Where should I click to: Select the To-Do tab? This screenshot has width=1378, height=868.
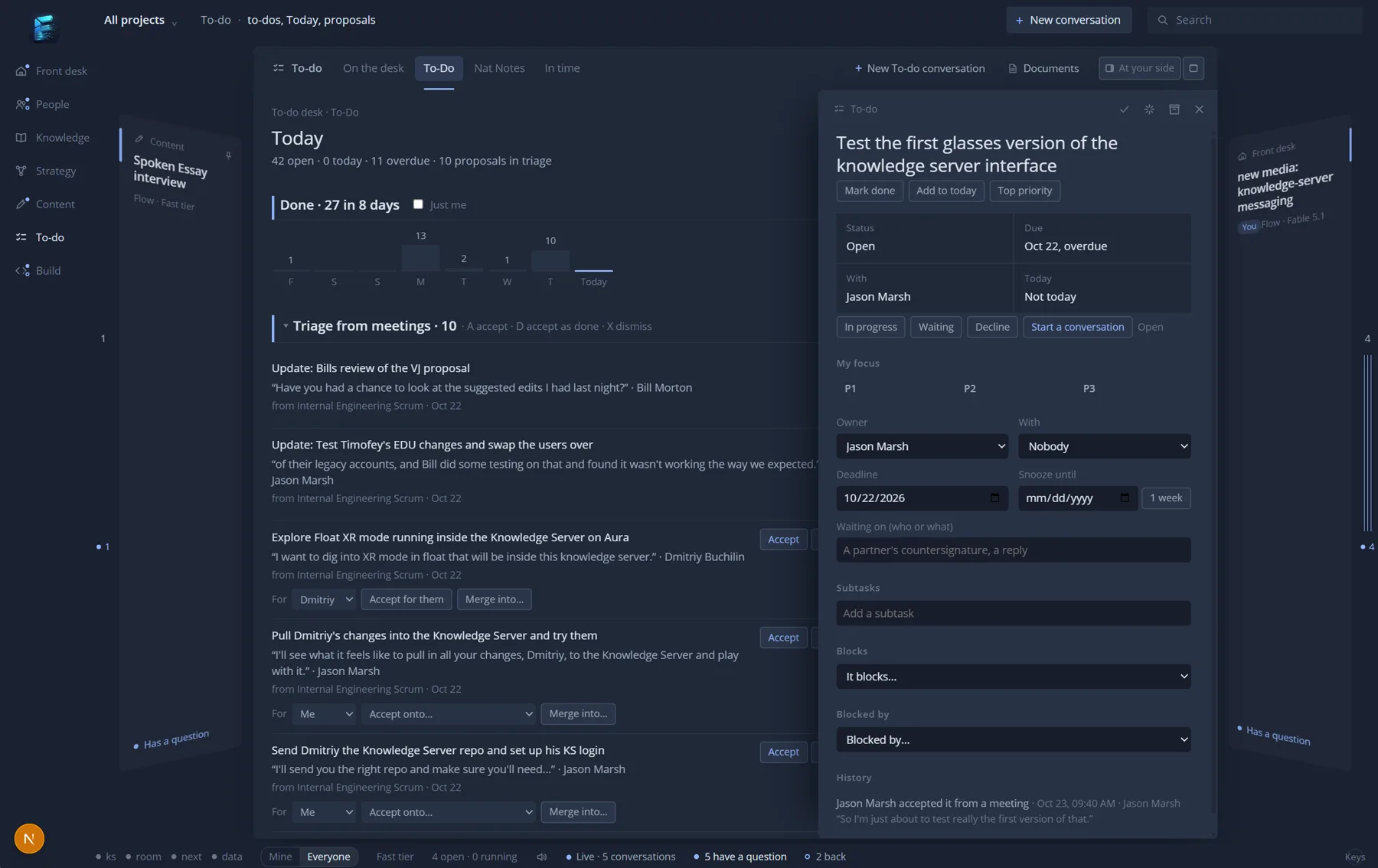[x=439, y=68]
